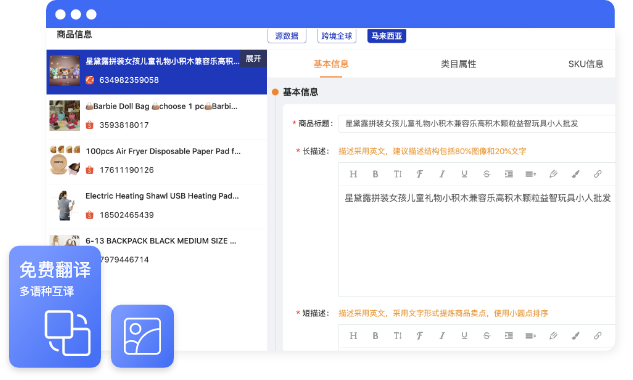Open the line spacing dropdown in long description toolbar
The width and height of the screenshot is (633, 380).
tap(530, 174)
